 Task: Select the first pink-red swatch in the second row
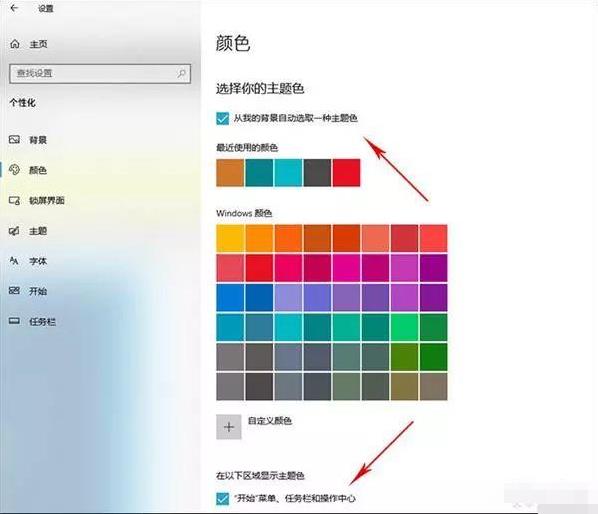[x=230, y=268]
